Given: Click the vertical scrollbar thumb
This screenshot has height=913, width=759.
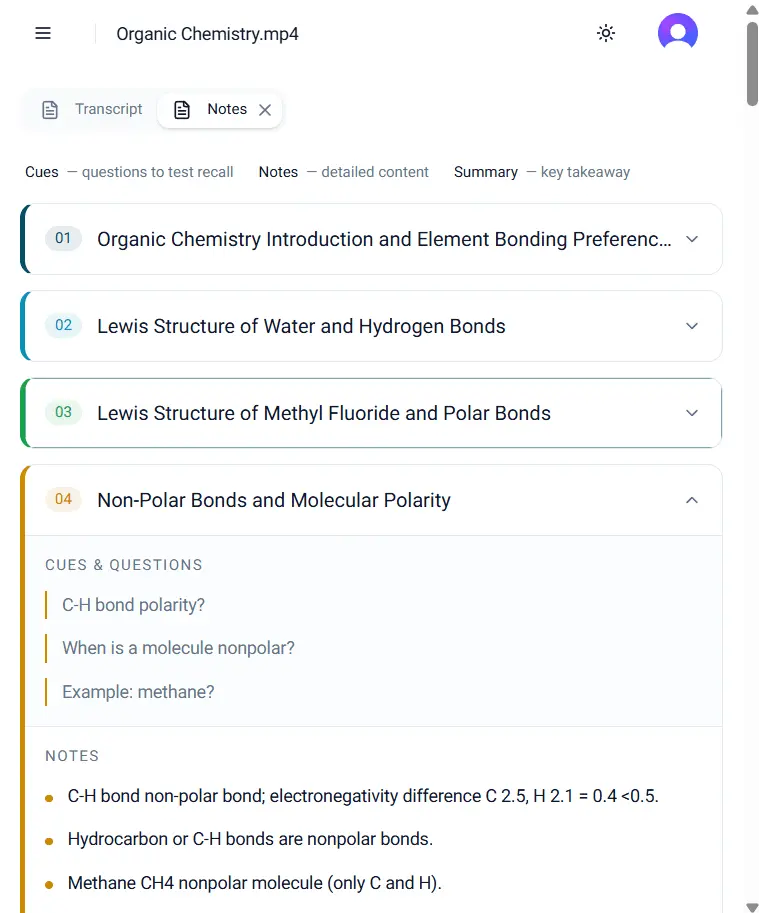Looking at the screenshot, I should [752, 64].
